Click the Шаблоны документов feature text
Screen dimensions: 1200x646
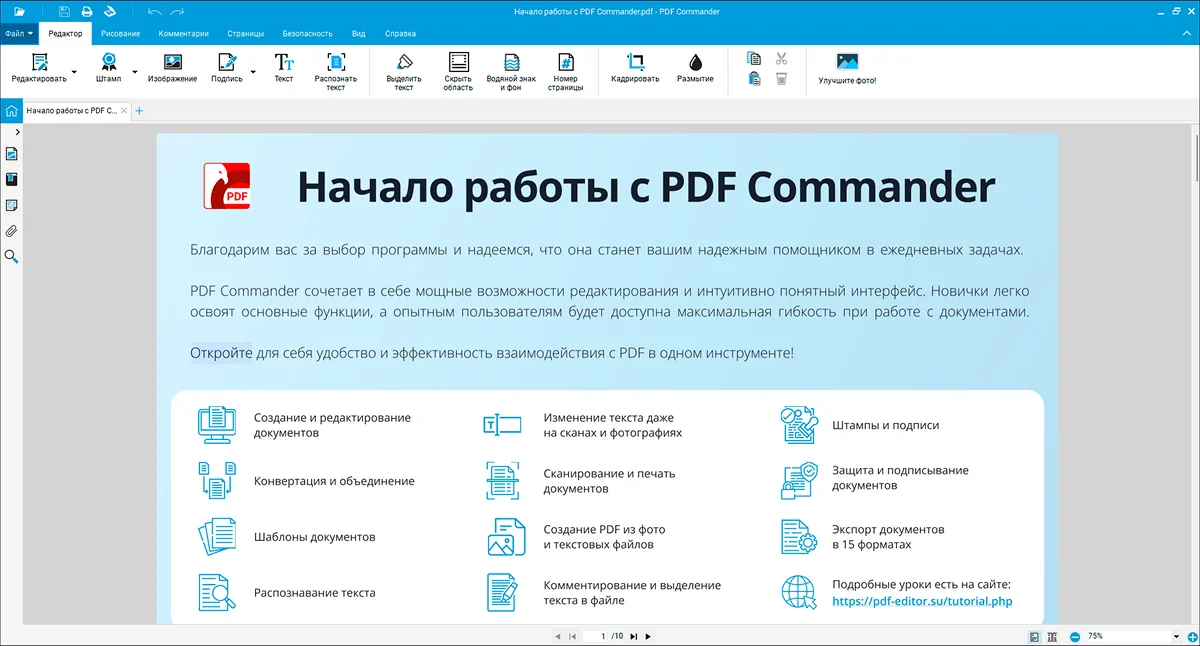tap(315, 537)
